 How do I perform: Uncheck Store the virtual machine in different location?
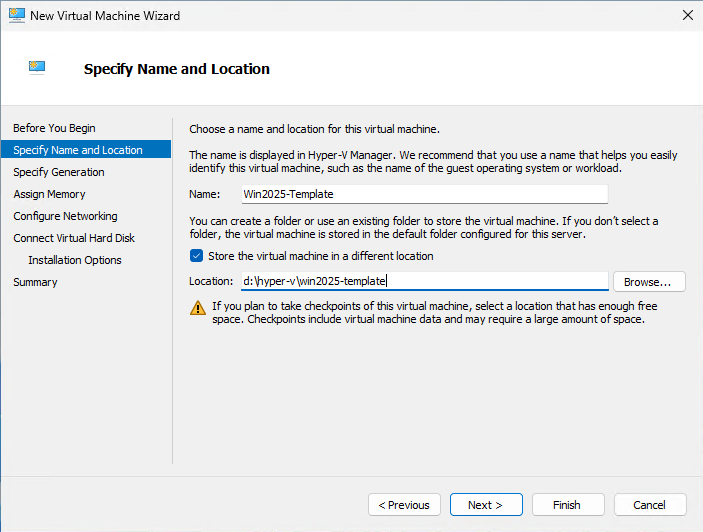pos(196,256)
